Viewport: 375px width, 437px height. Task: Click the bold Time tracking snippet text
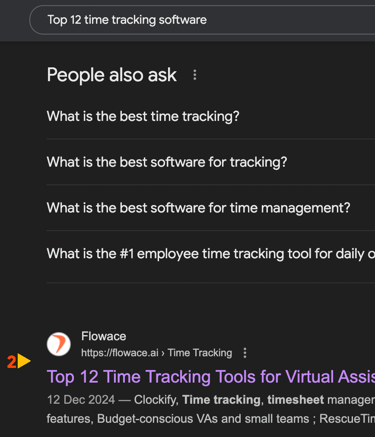222,400
